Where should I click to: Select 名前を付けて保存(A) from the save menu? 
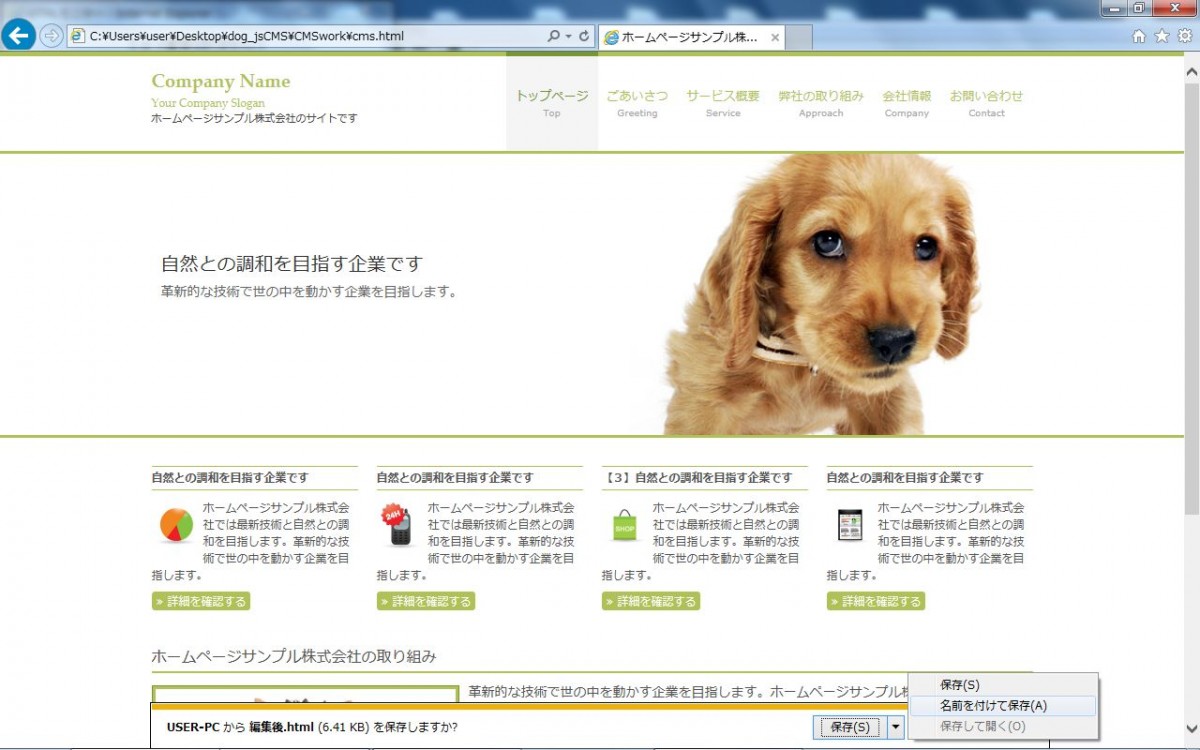coord(993,706)
